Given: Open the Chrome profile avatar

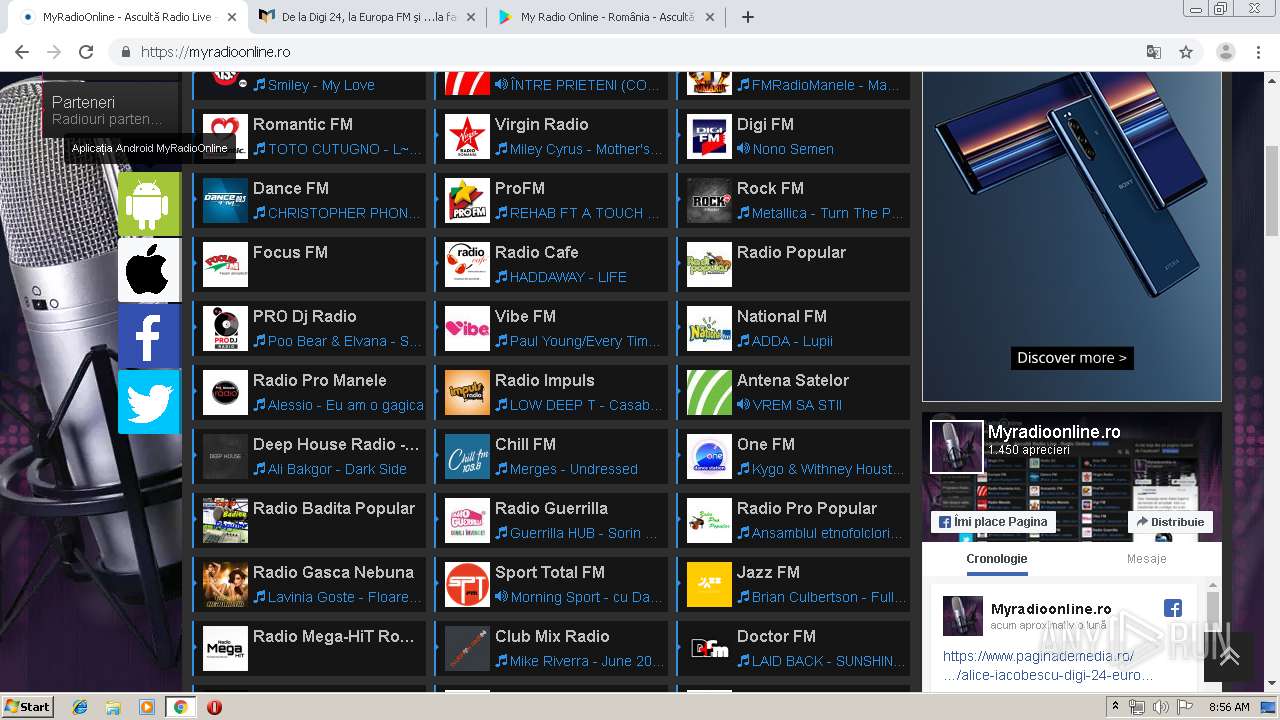Looking at the screenshot, I should (1226, 52).
